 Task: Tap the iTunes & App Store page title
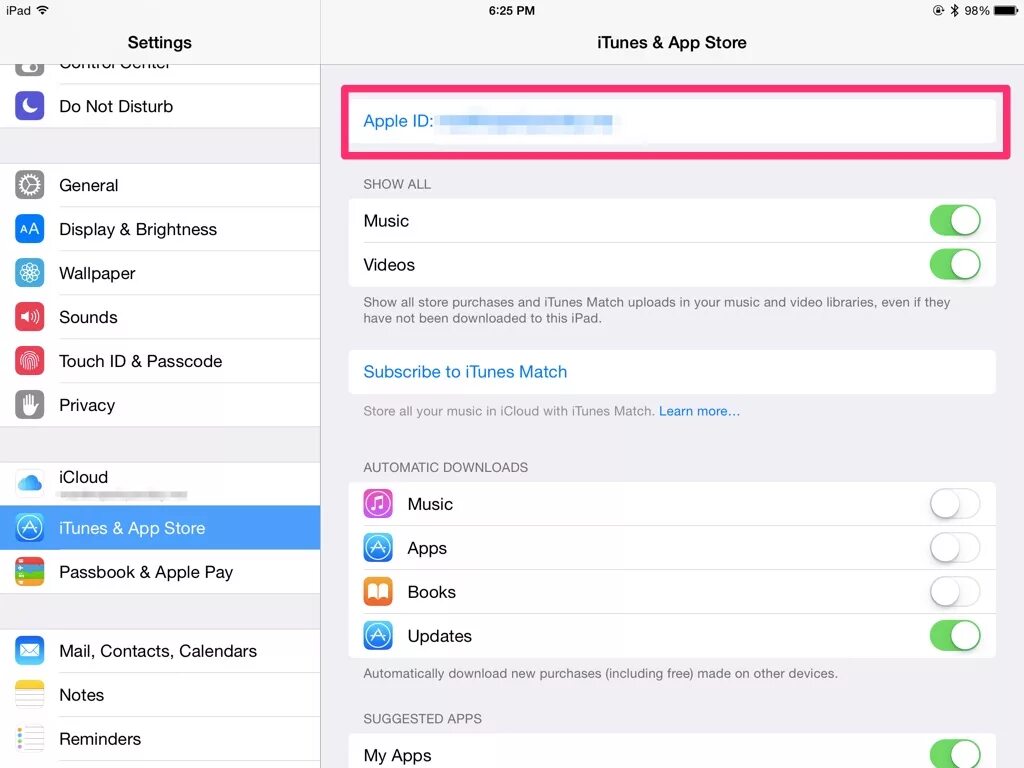(671, 42)
